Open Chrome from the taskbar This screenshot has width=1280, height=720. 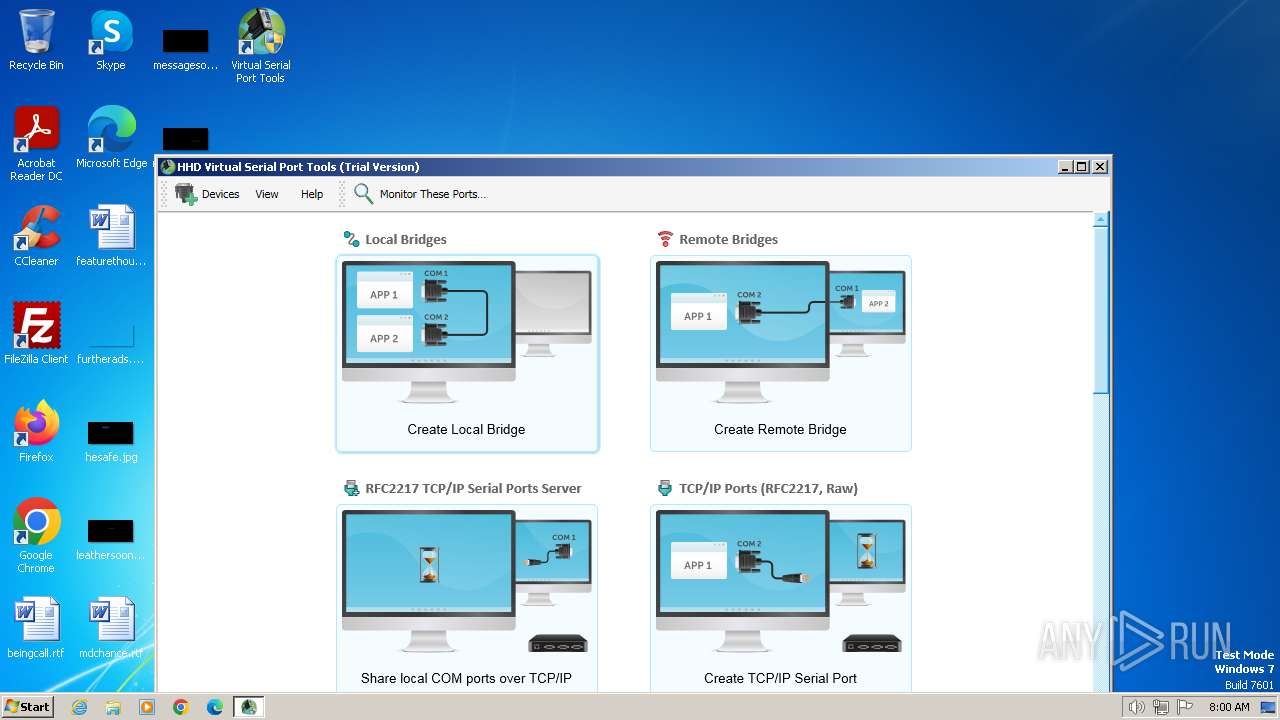(x=181, y=707)
